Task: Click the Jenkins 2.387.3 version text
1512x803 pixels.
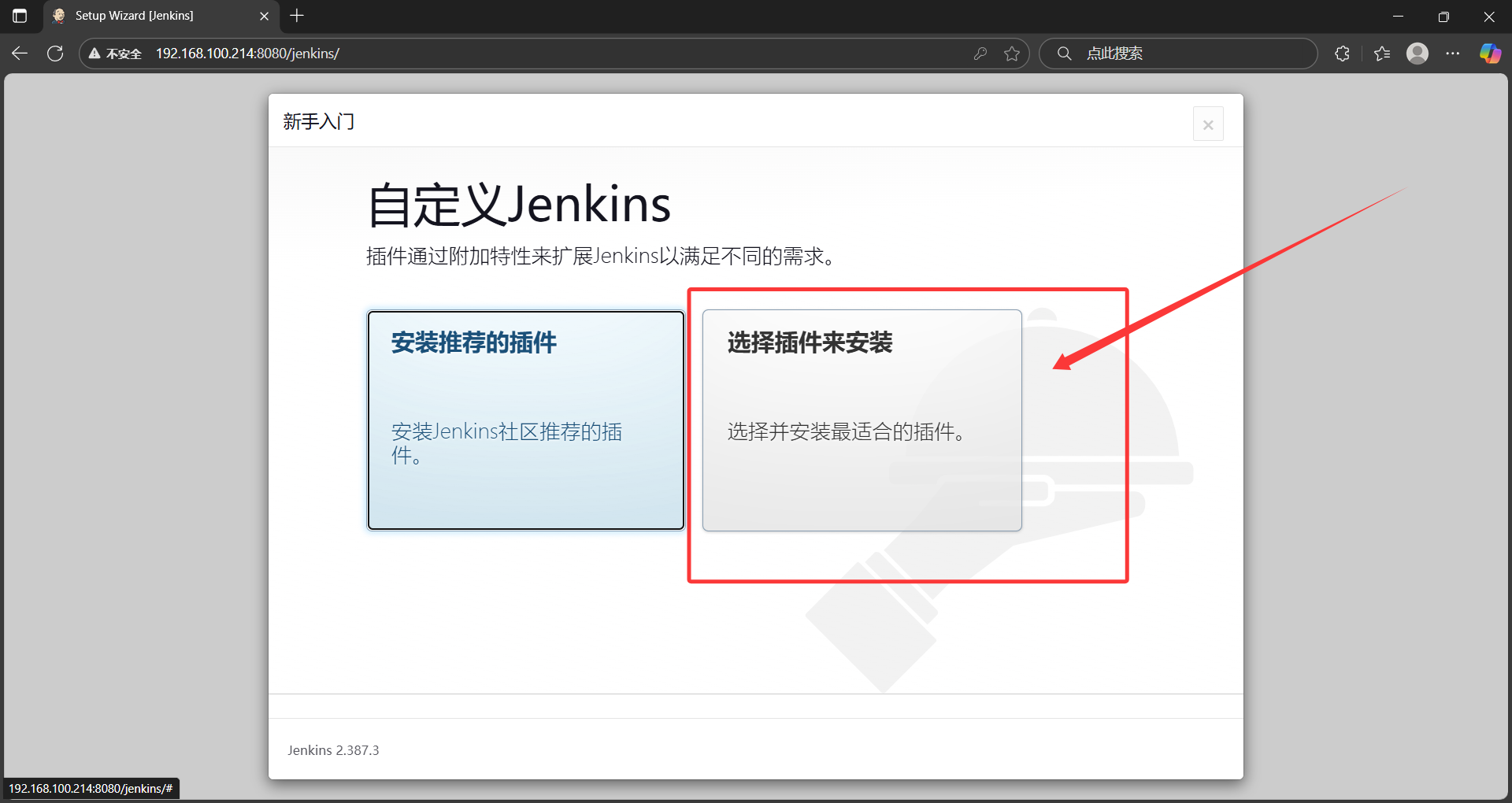Action: 333,750
